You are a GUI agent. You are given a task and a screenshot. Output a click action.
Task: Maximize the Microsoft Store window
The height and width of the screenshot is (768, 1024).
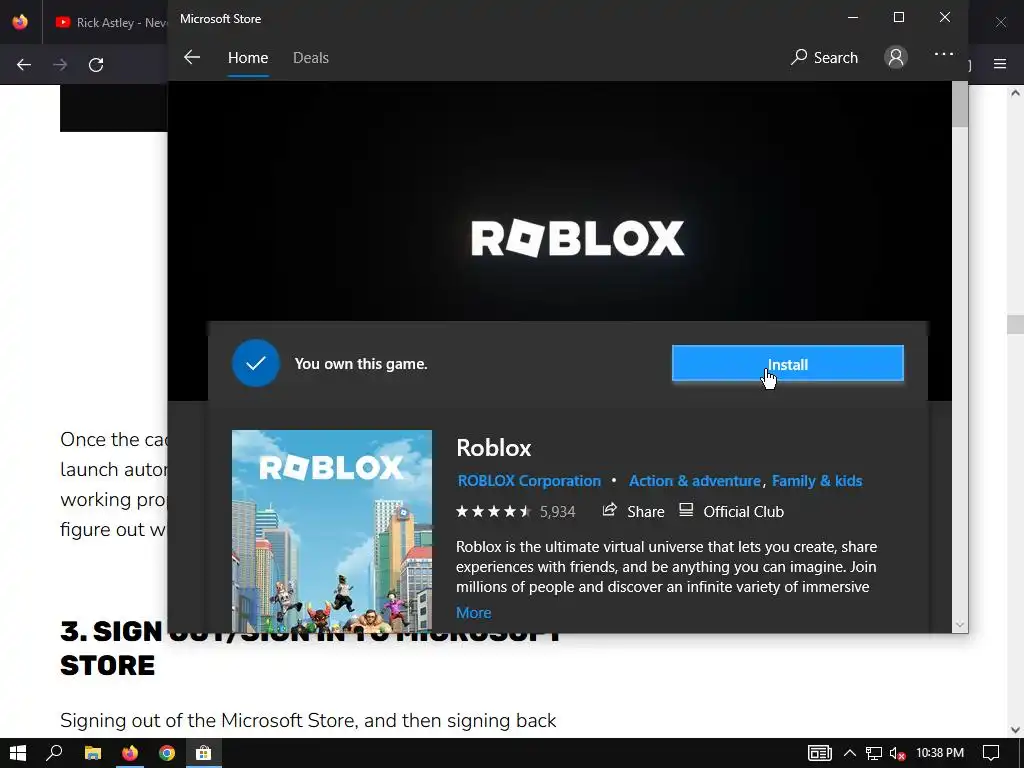pos(899,18)
